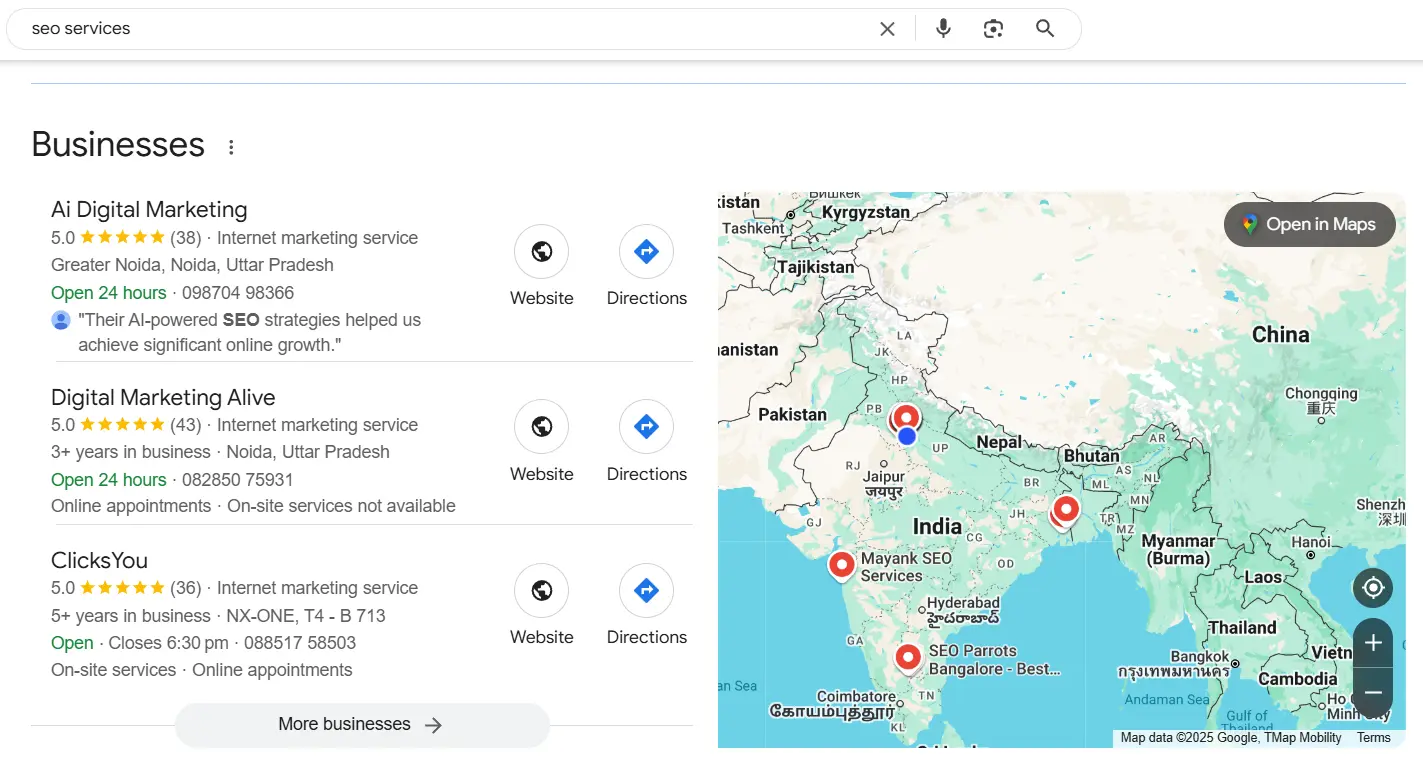Screen dimensions: 1423x779
Task: Click ClicksYou (36) reviews count
Action: (186, 588)
